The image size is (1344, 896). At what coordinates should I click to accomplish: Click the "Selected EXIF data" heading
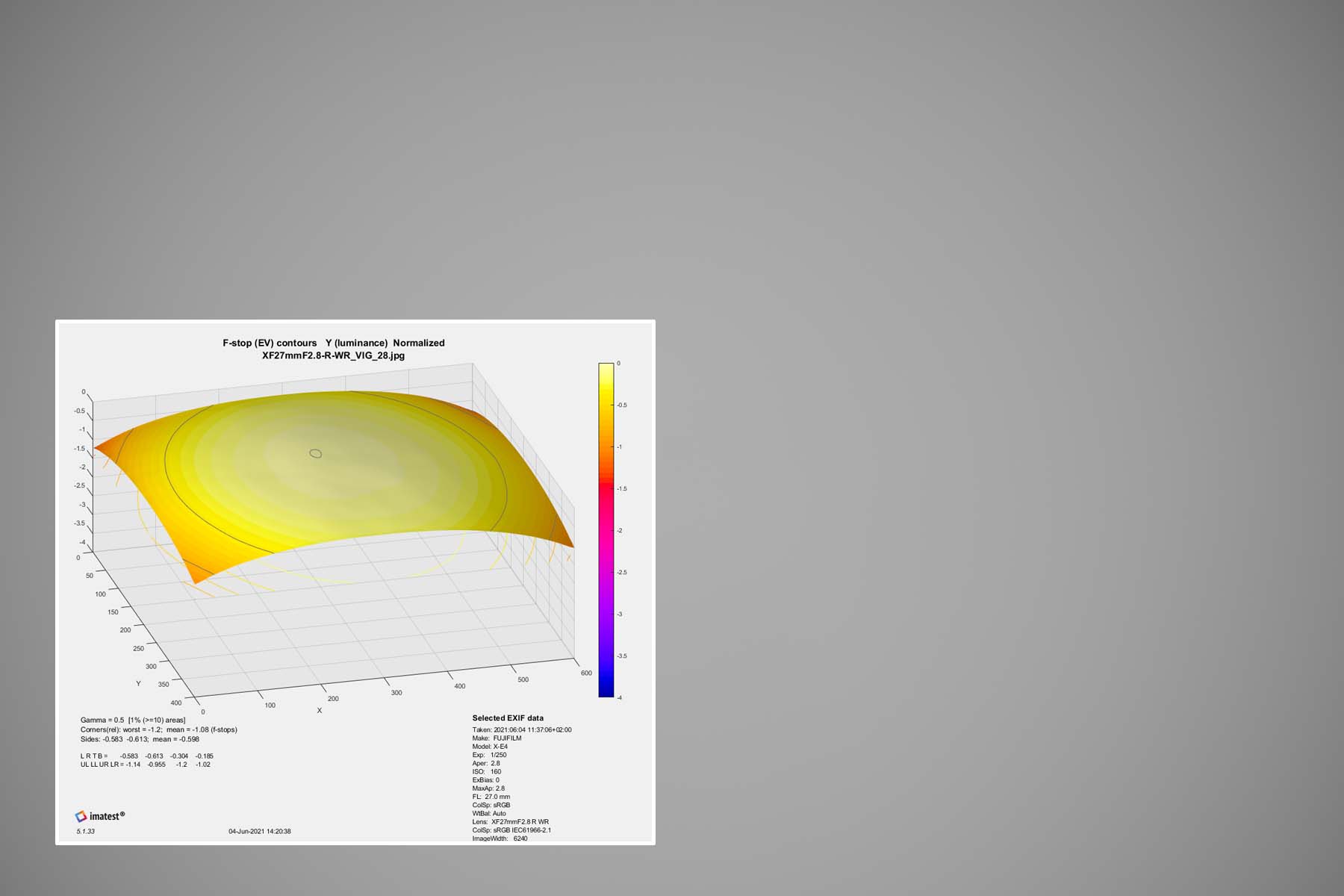pos(508,718)
